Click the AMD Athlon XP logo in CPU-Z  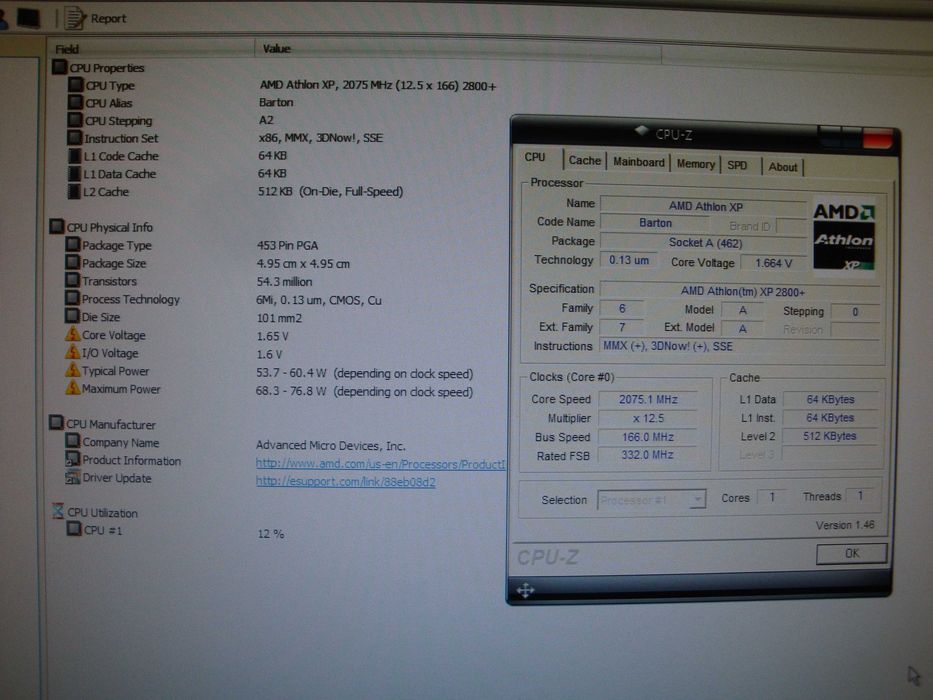tap(844, 235)
